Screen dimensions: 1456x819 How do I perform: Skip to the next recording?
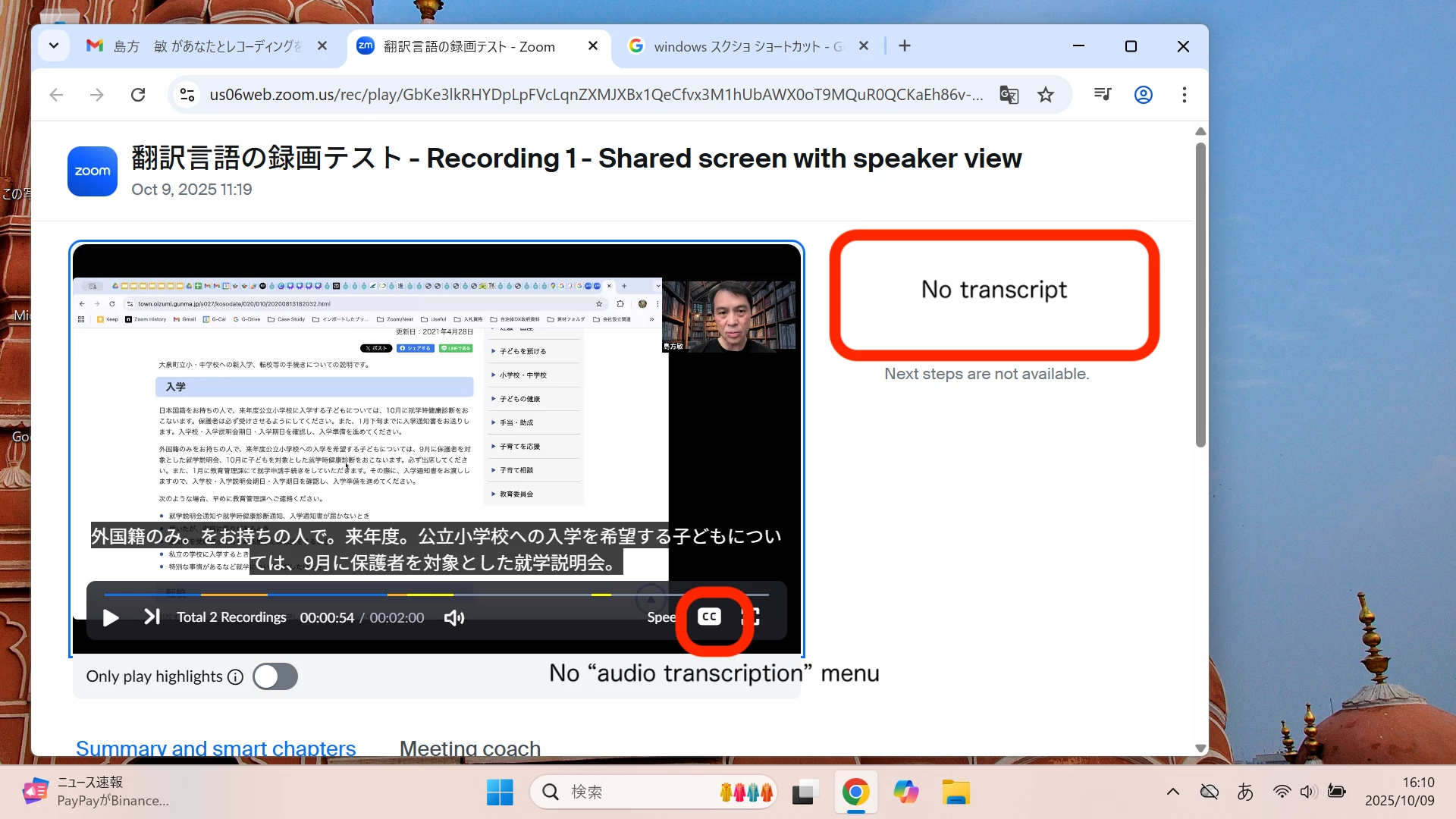point(152,617)
